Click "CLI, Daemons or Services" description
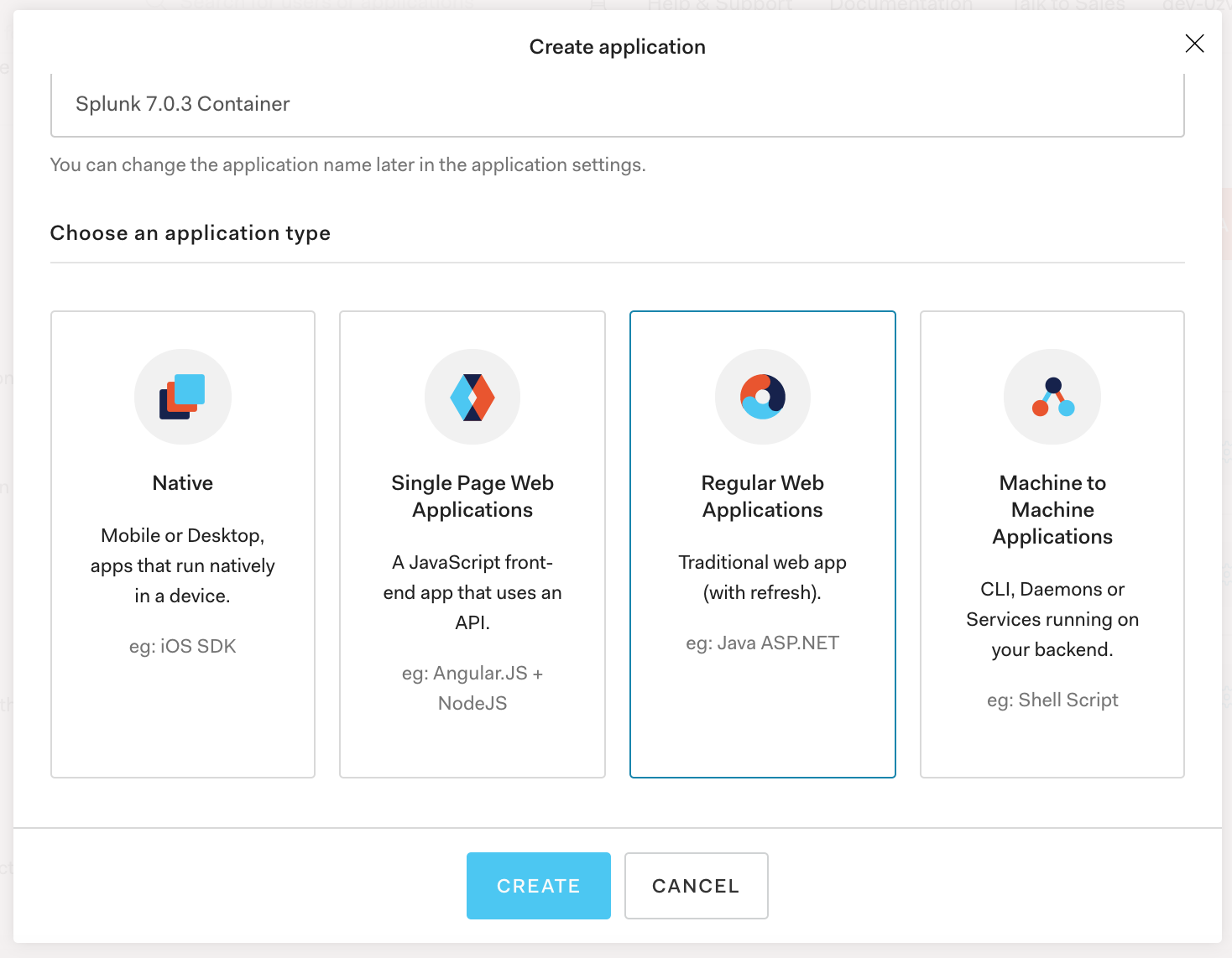The width and height of the screenshot is (1232, 958). click(1052, 619)
